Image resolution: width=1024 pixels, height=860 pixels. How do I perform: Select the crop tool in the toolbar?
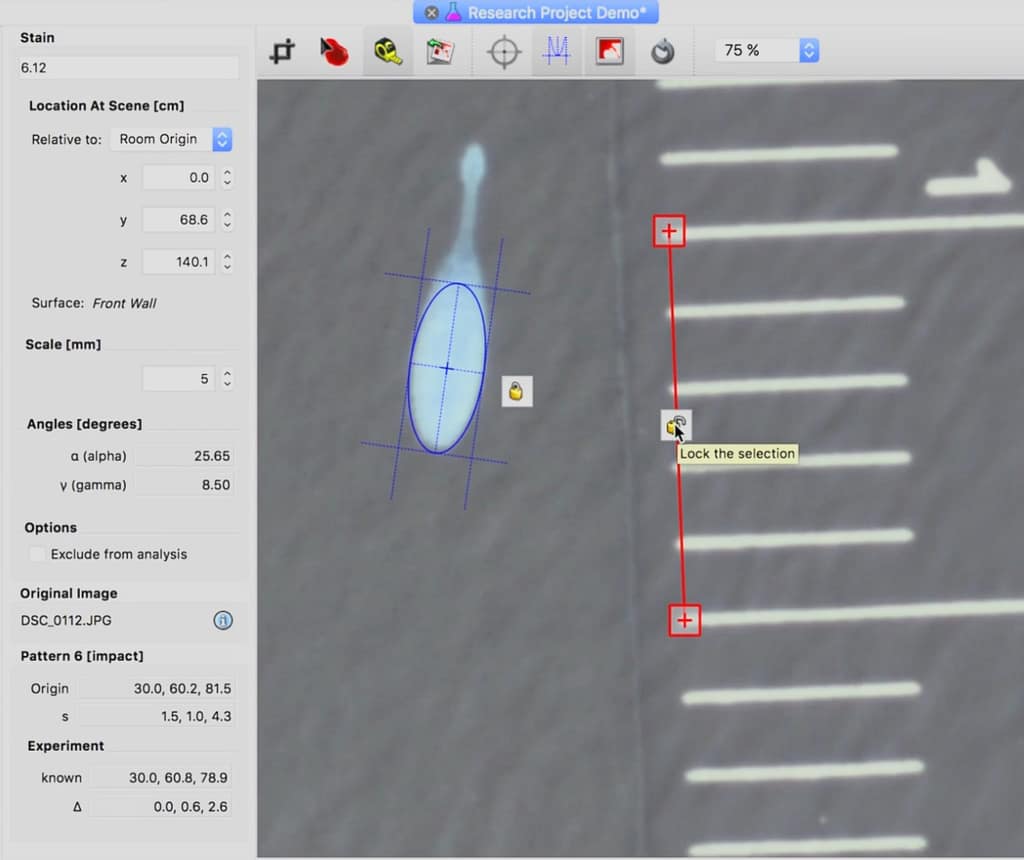pos(283,51)
